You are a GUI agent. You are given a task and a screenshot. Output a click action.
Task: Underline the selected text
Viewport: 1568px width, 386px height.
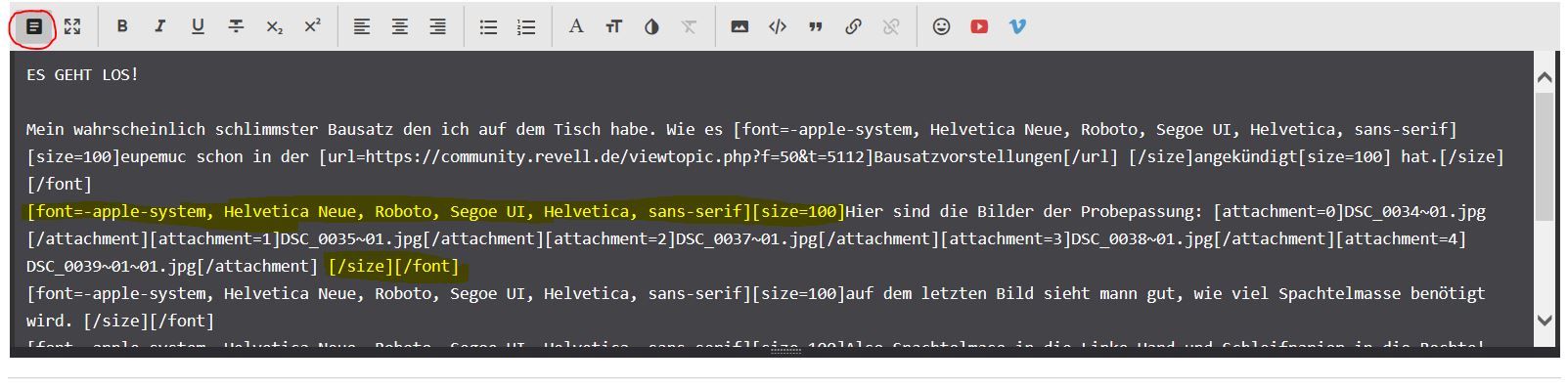198,26
